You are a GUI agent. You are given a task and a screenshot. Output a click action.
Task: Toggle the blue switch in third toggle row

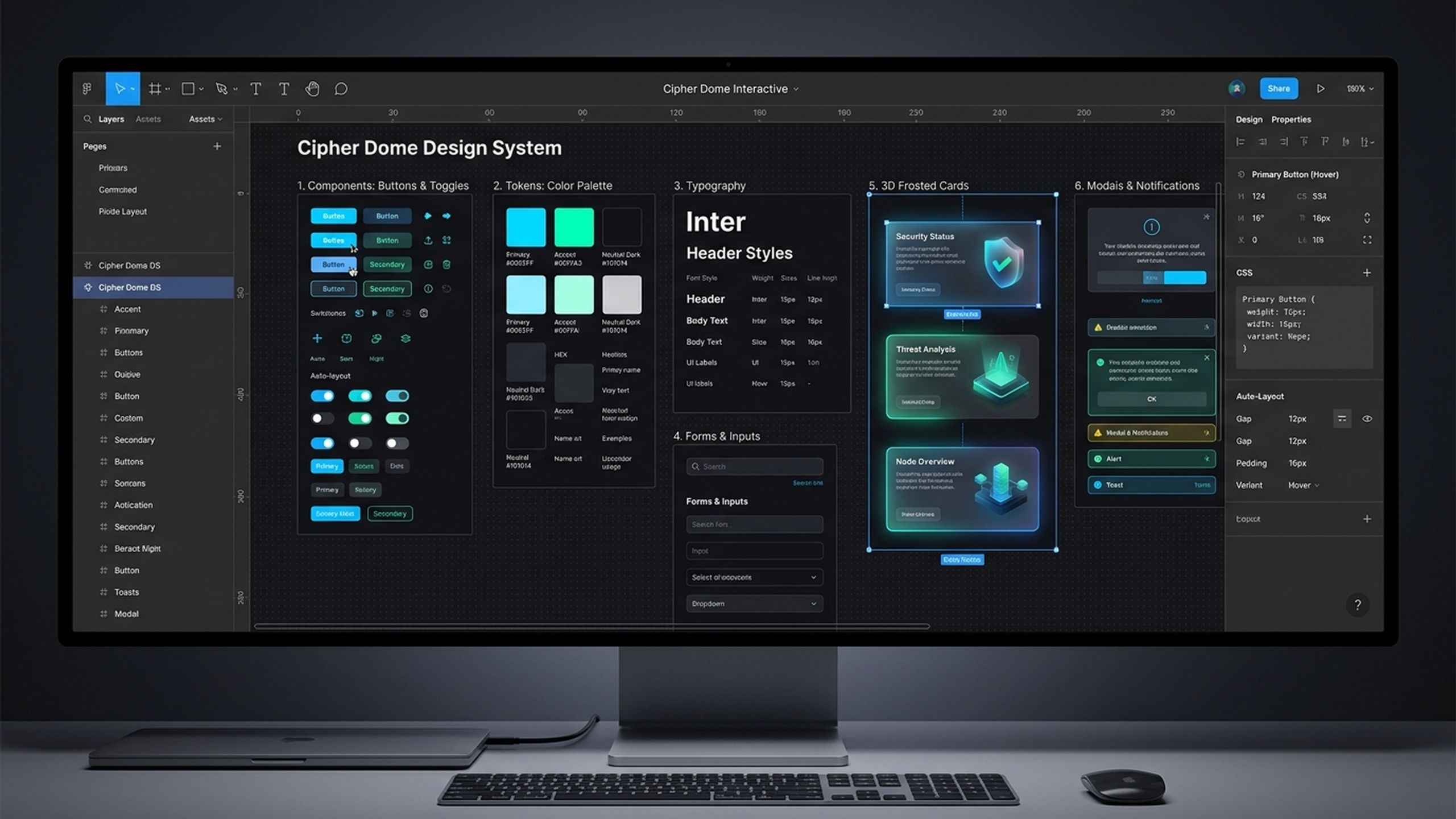[322, 443]
